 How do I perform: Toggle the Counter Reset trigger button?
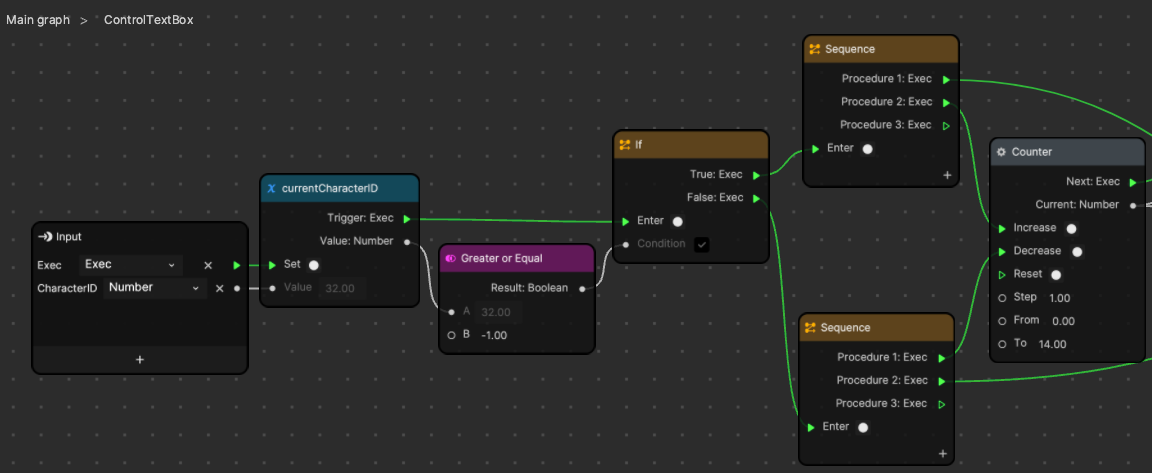coord(1055,274)
